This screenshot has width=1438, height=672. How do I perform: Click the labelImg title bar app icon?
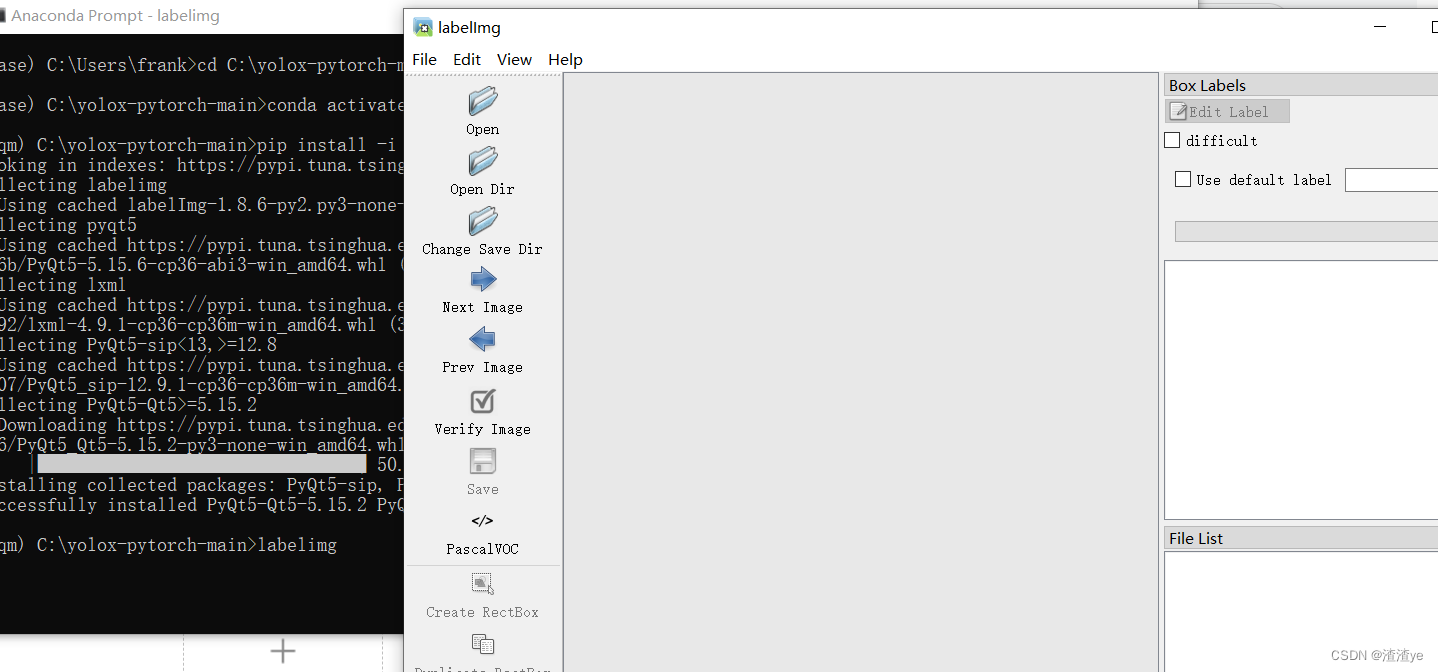[424, 28]
